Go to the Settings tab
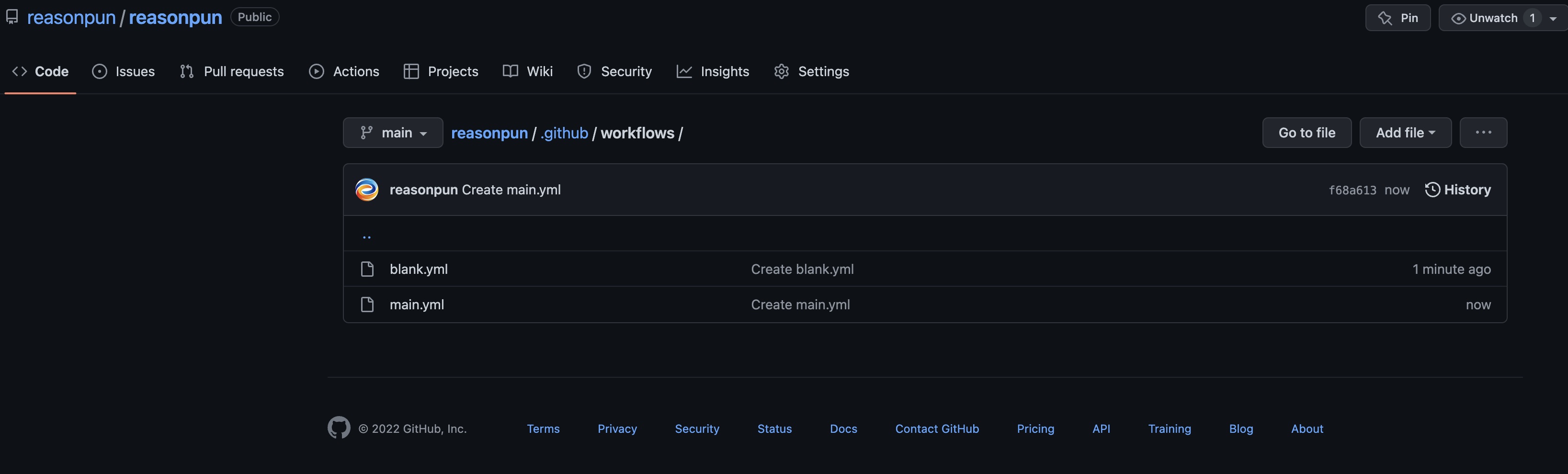Image resolution: width=1568 pixels, height=474 pixels. 811,71
